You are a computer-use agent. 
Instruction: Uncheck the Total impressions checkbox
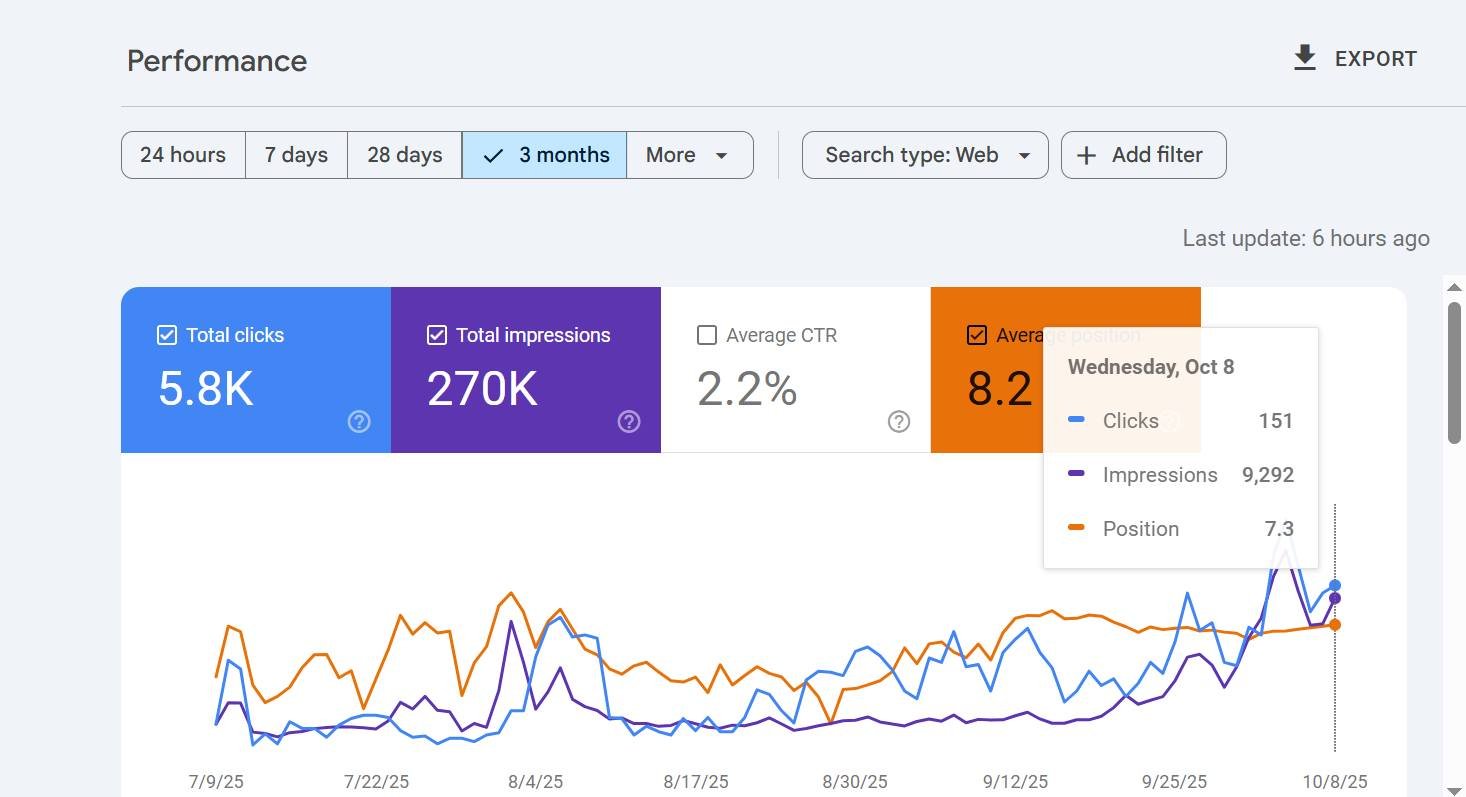437,335
